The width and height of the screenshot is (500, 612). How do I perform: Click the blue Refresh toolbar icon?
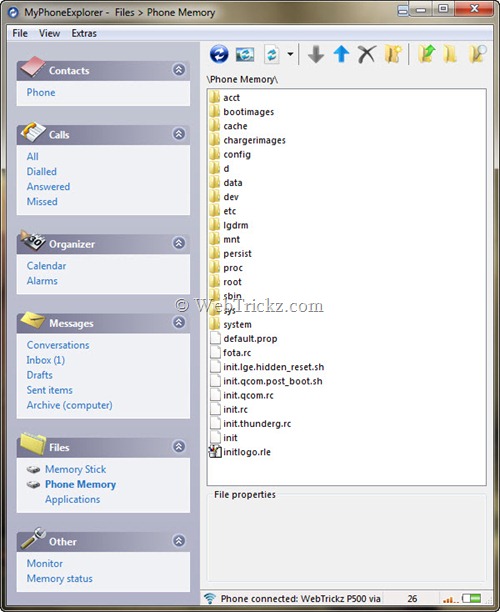point(219,54)
